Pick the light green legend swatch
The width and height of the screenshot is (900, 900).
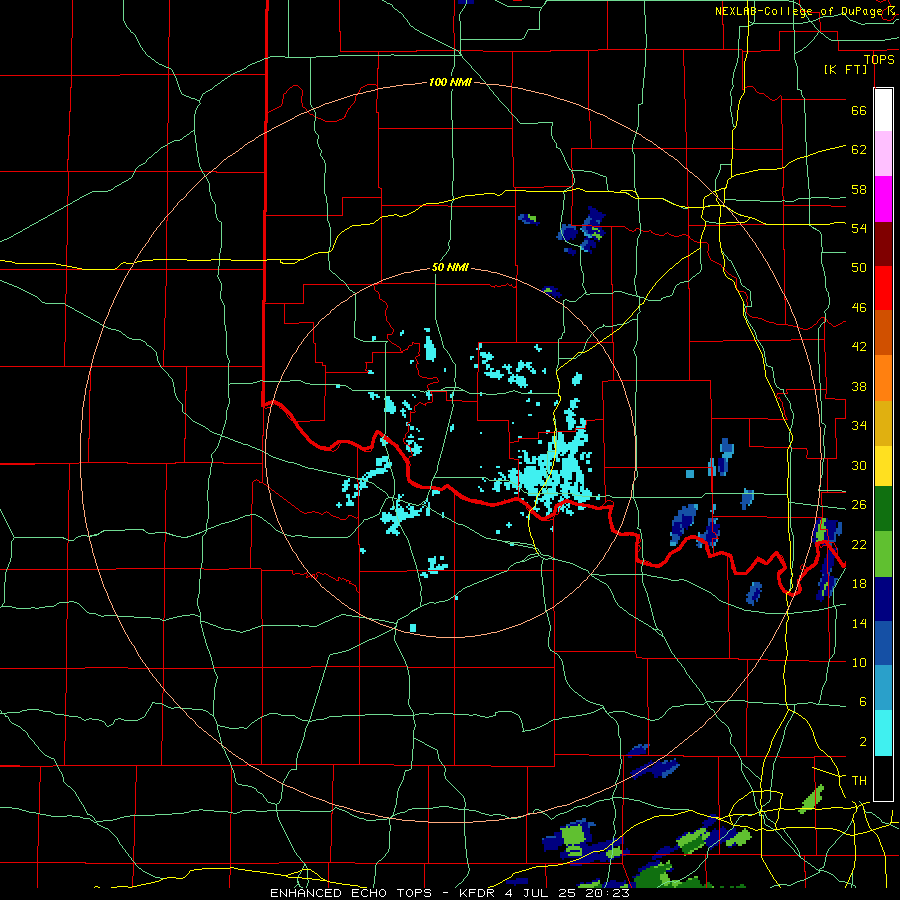[883, 554]
